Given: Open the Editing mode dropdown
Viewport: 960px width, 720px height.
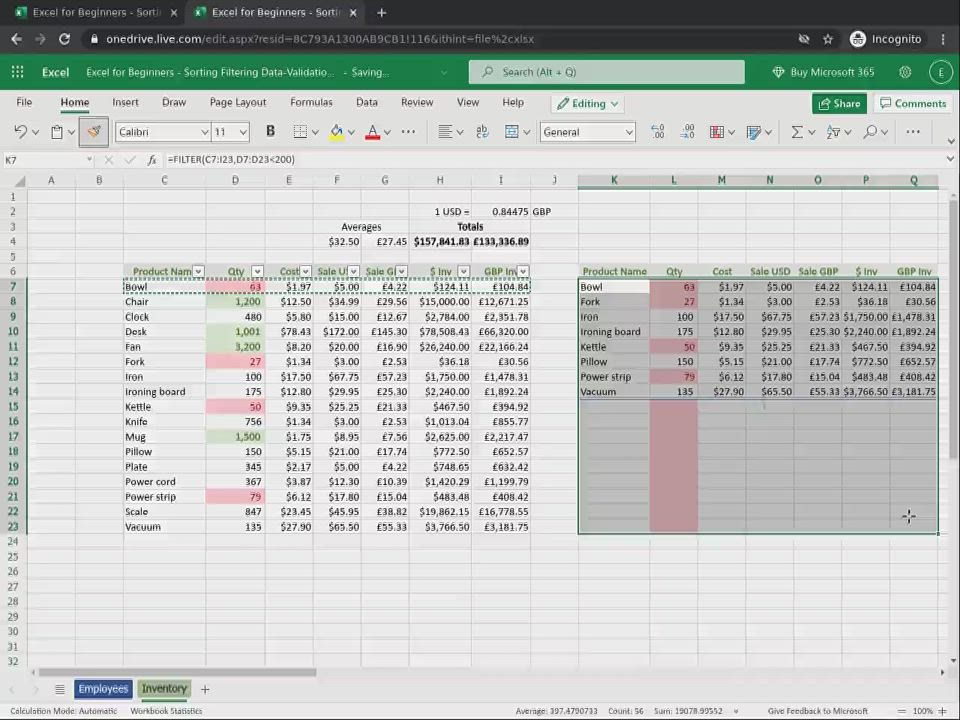Looking at the screenshot, I should pyautogui.click(x=587, y=103).
